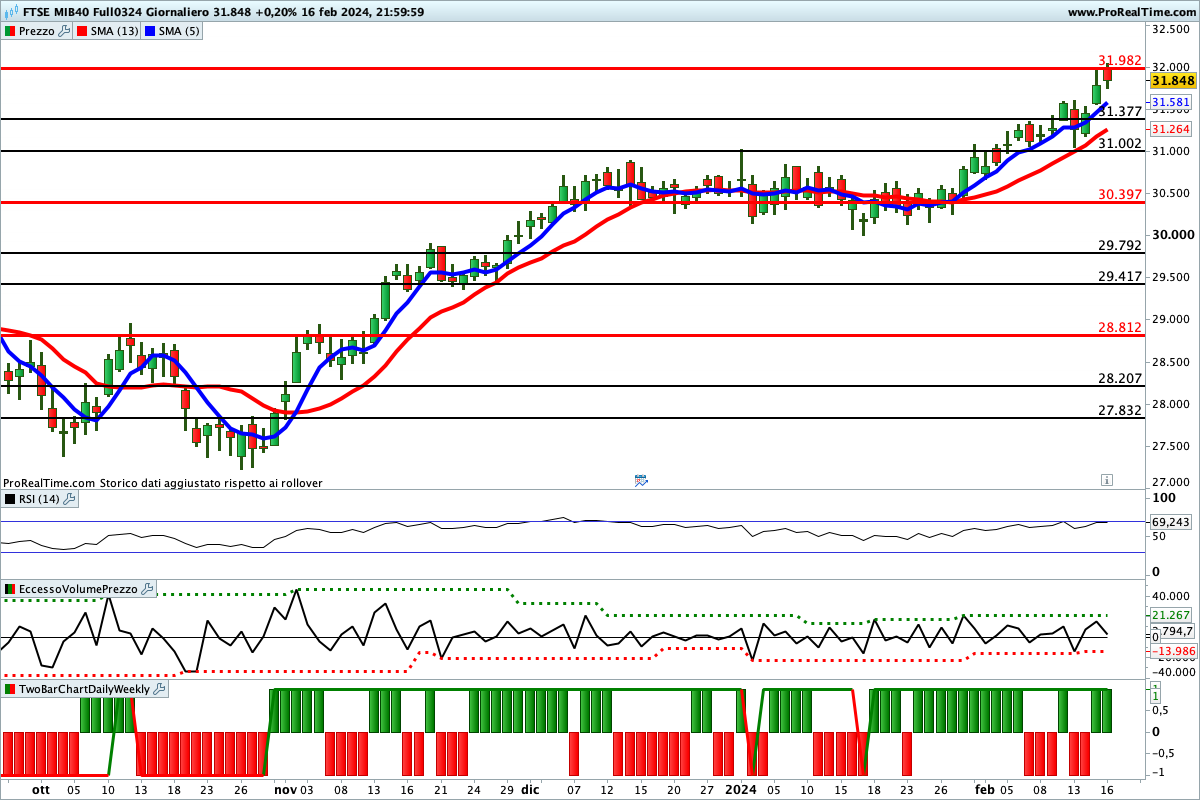Click the red level label 28.812

pos(1120,327)
